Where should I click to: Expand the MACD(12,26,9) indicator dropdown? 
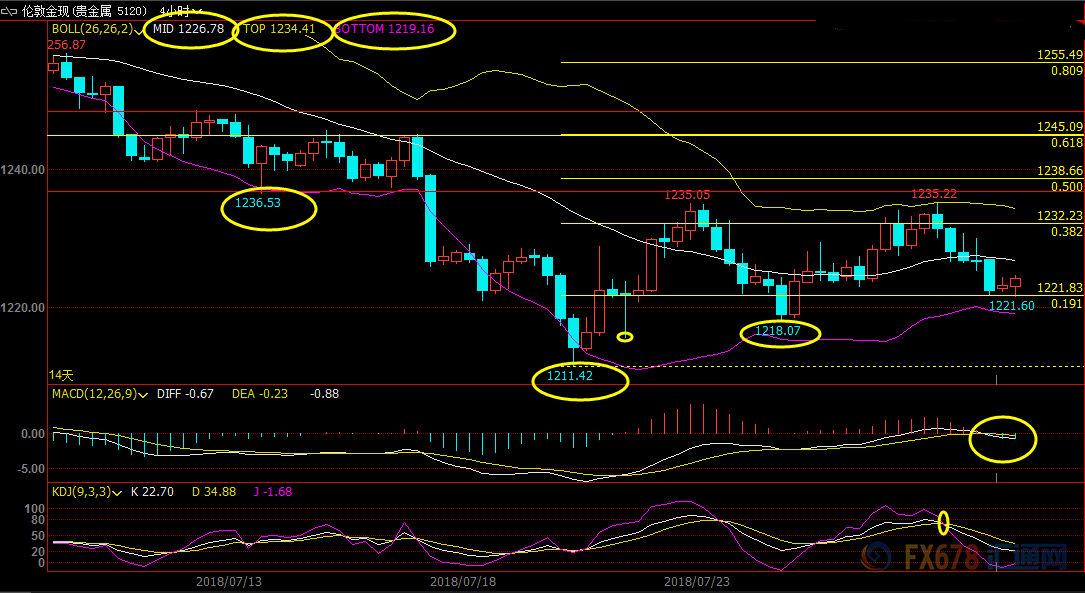144,394
